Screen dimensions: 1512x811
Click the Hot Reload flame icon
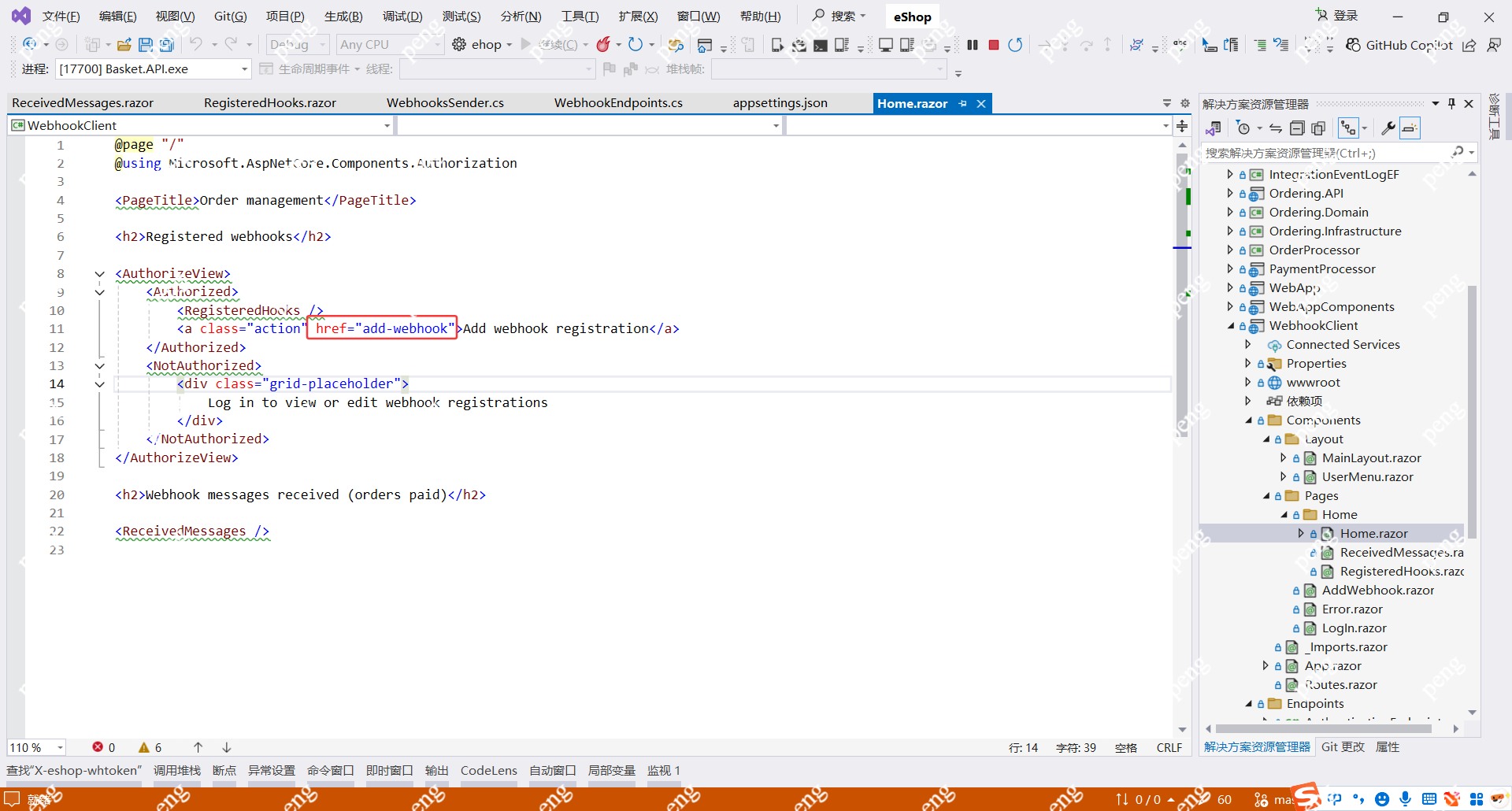(603, 45)
